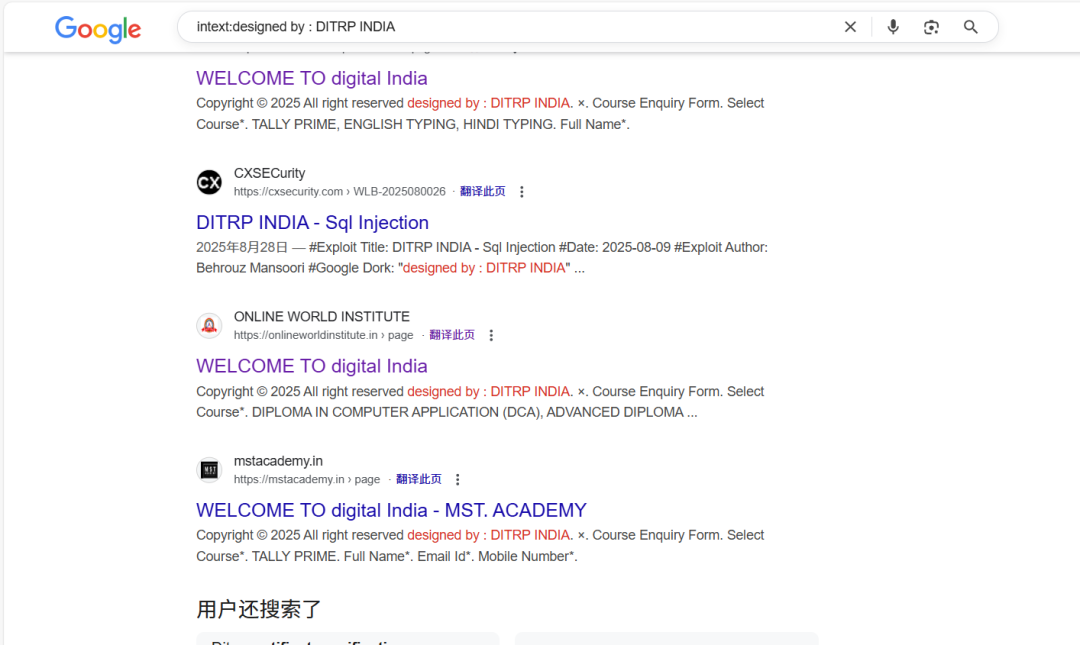Viewport: 1080px width, 645px height.
Task: Click the CXSECurity site name
Action: [269, 173]
